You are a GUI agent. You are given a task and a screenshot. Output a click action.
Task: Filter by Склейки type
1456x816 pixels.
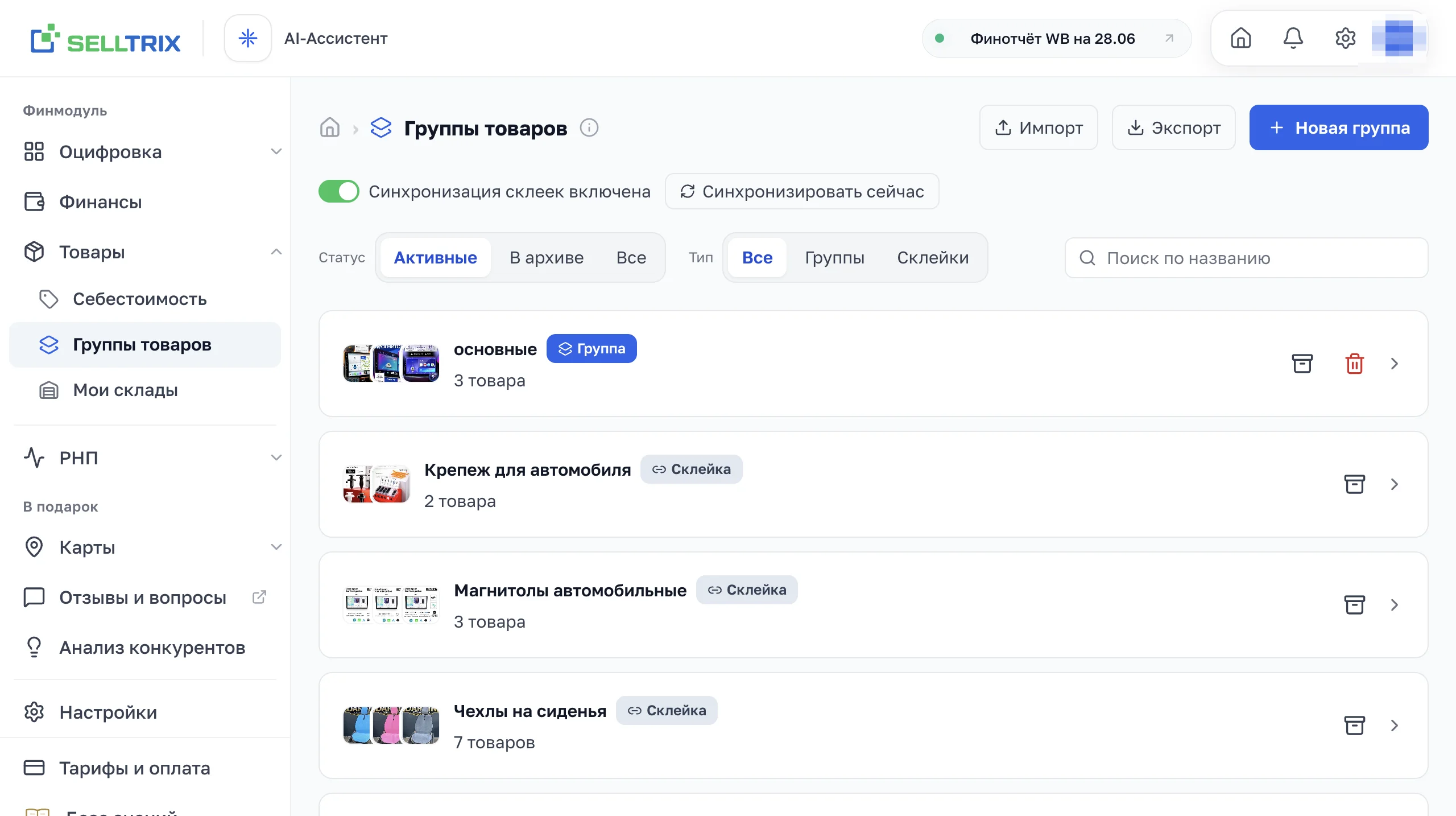click(x=933, y=258)
